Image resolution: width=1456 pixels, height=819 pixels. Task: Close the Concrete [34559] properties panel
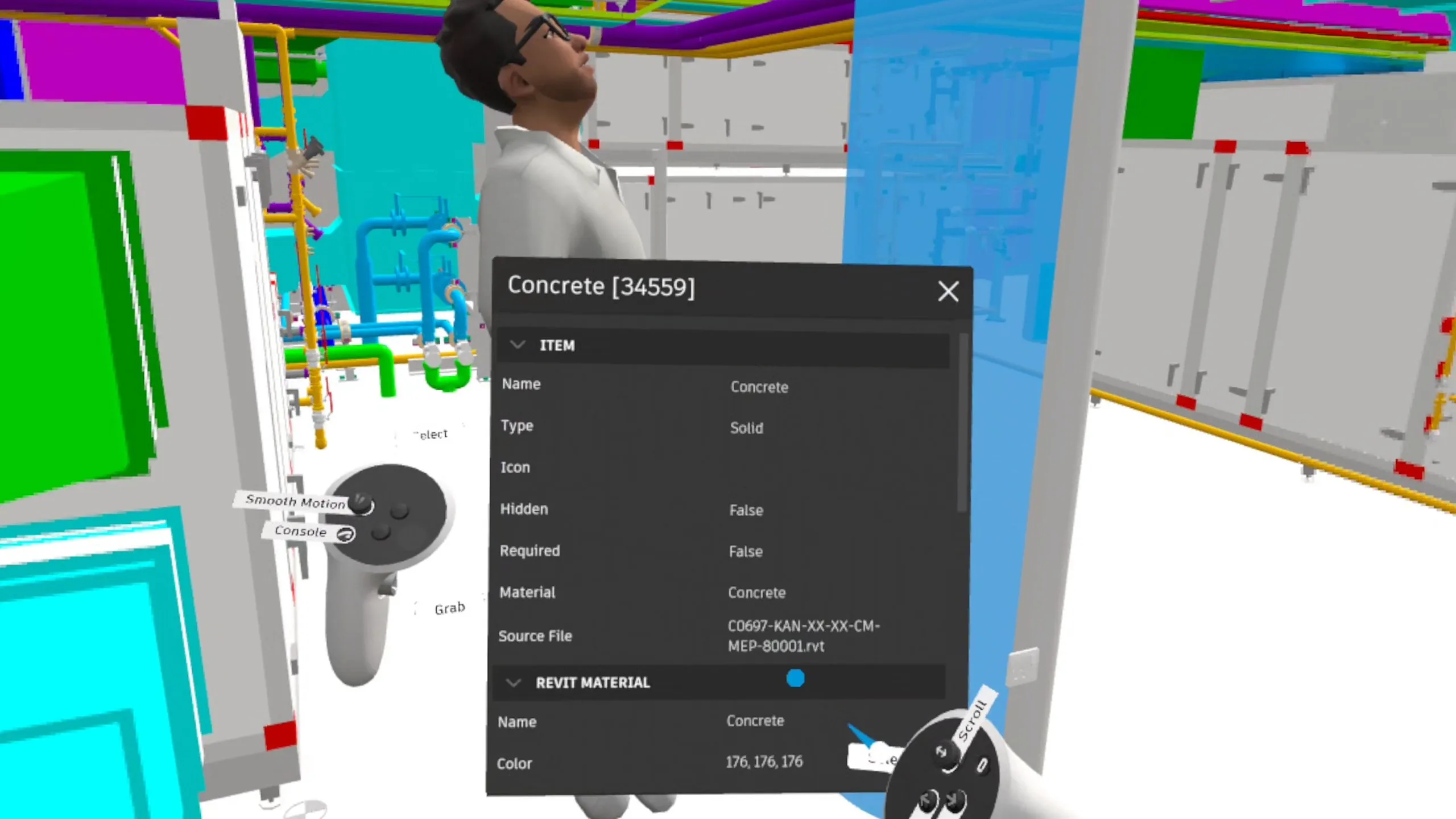(948, 292)
